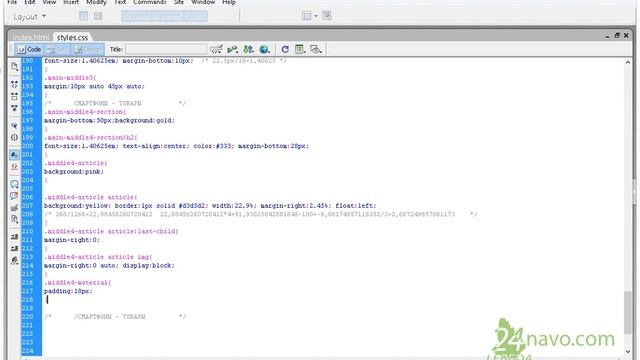The height and width of the screenshot is (360, 640).
Task: Toggle Line Numbers in coding toolbar
Action: 14,155
